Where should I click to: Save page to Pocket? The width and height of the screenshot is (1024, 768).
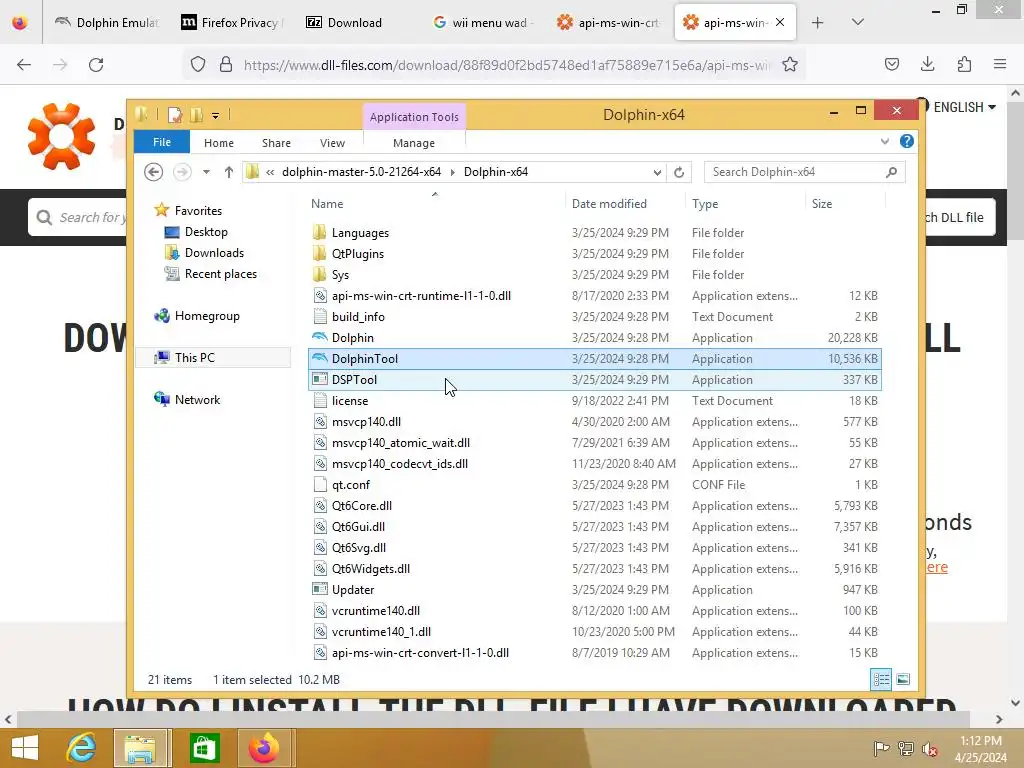tap(891, 64)
